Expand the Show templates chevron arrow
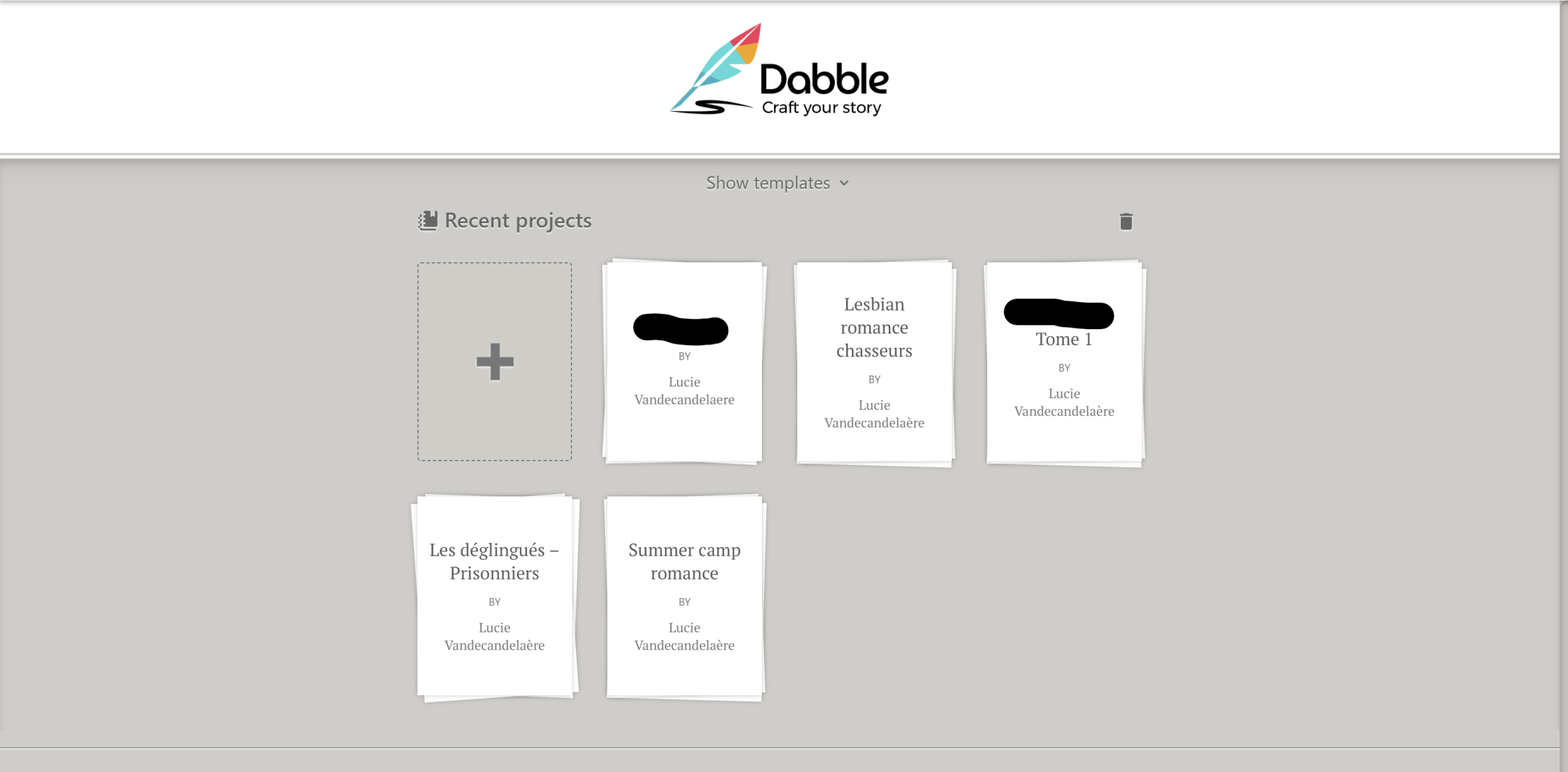The height and width of the screenshot is (772, 1568). [845, 183]
